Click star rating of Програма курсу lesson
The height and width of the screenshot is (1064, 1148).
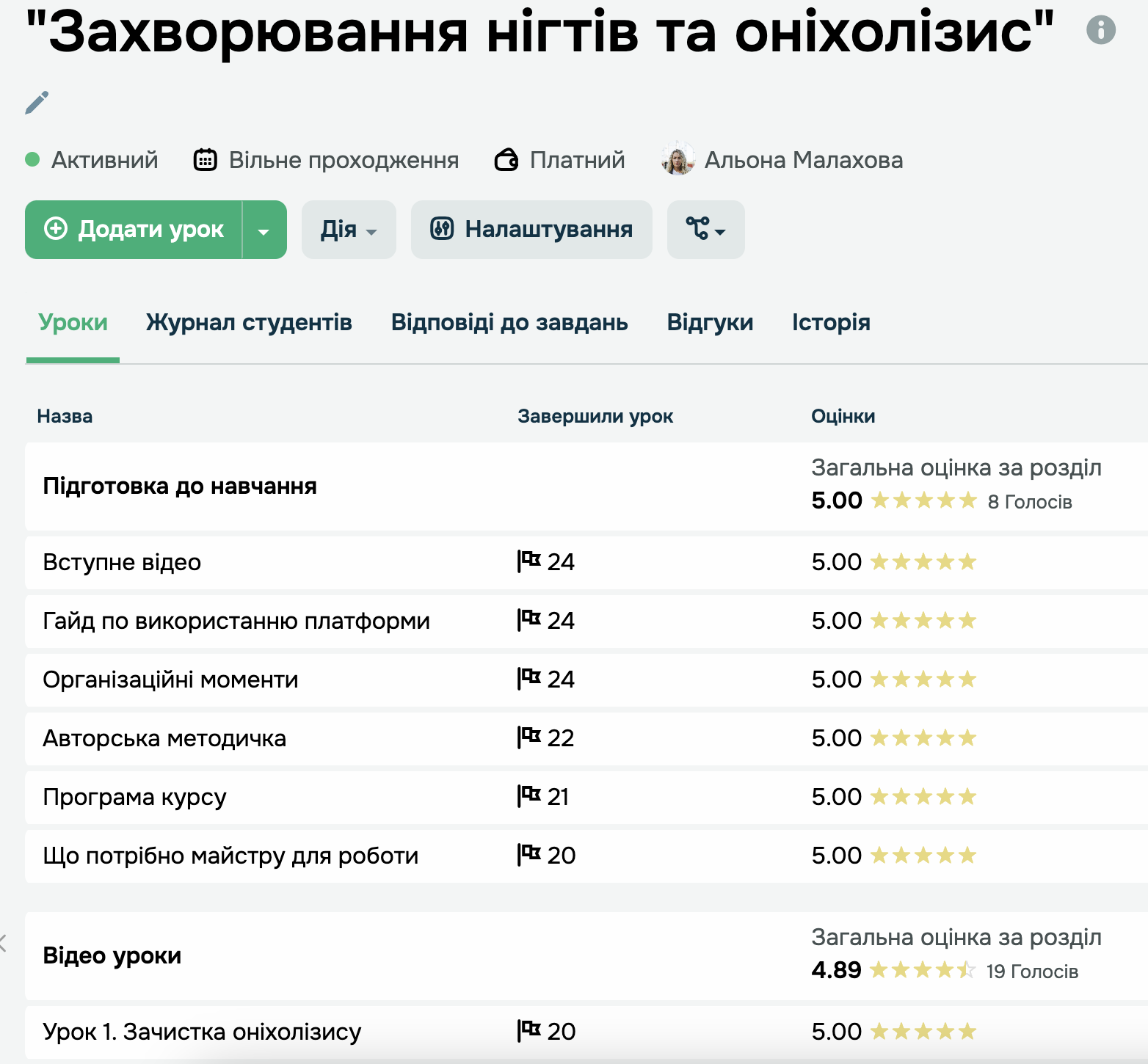click(x=923, y=797)
